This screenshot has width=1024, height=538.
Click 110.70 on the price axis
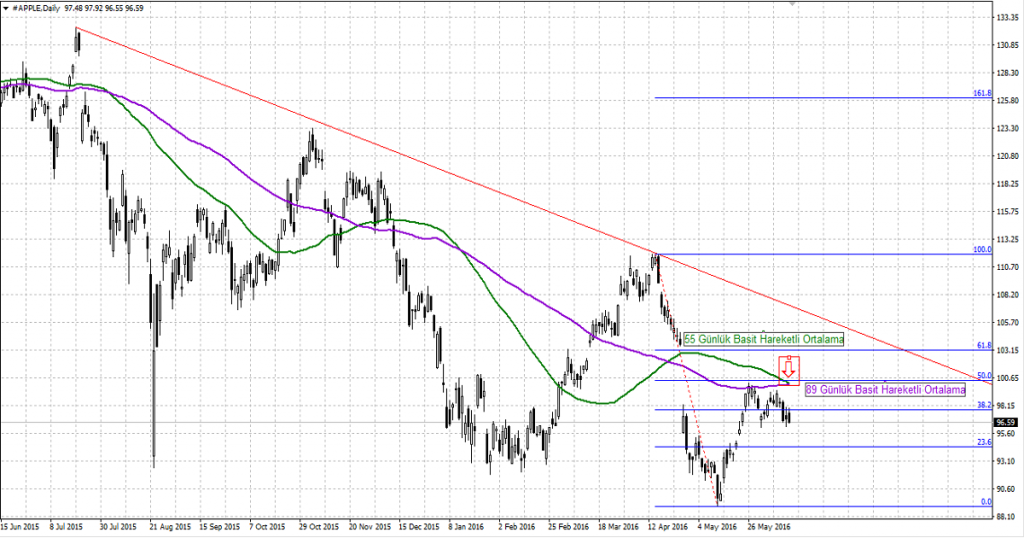pos(1008,267)
